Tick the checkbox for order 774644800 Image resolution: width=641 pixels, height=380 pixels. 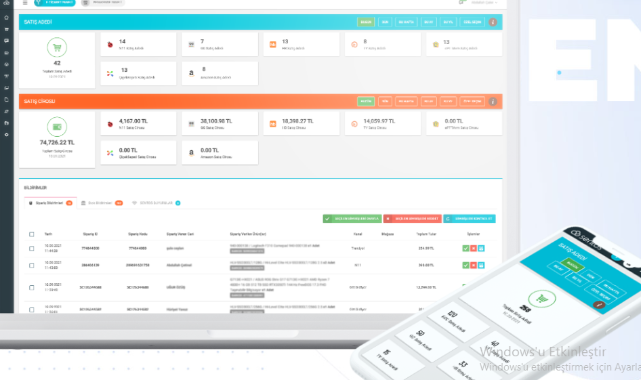pyautogui.click(x=31, y=248)
